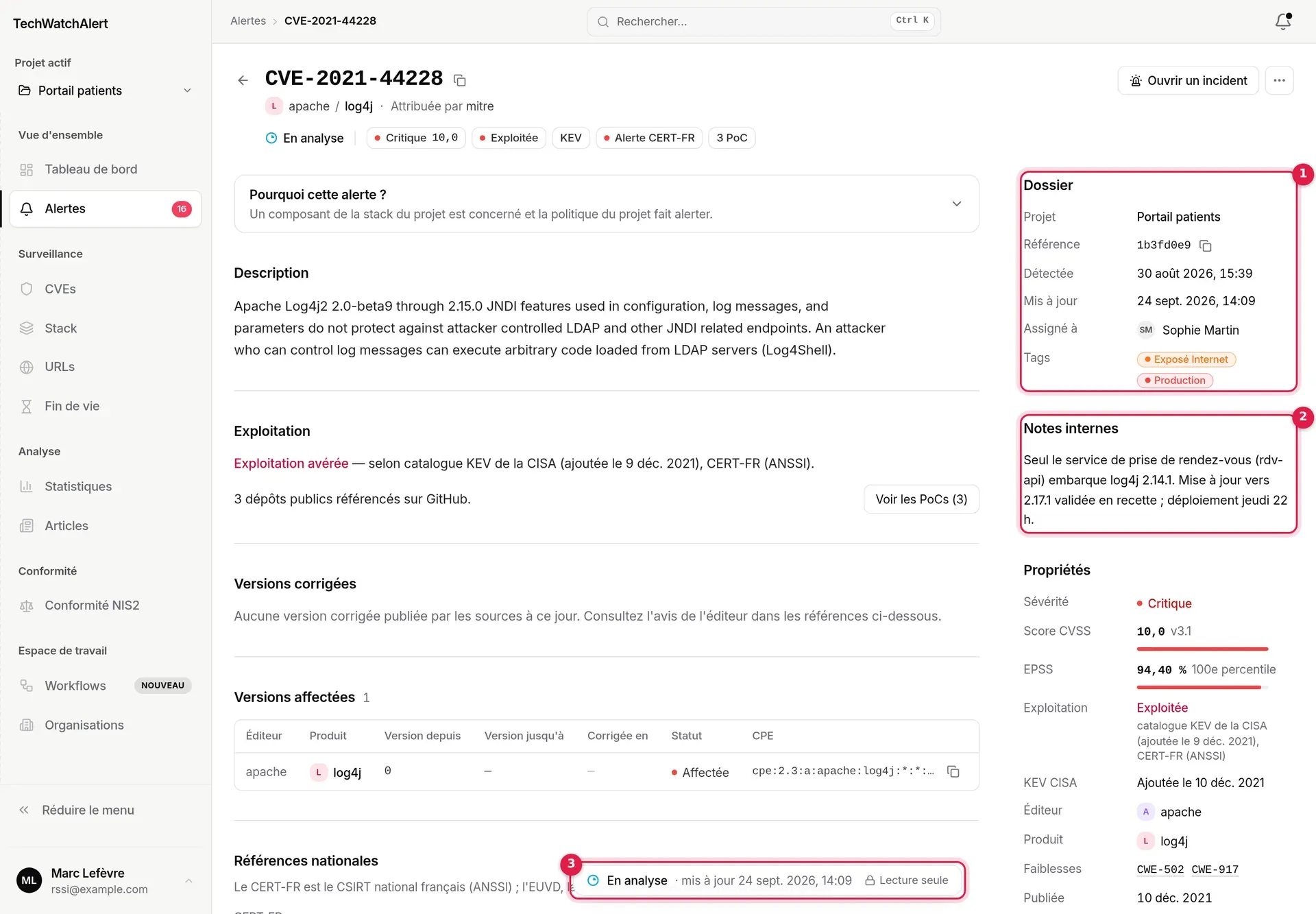Viewport: 1316px width, 914px height.
Task: Navigate to Conformité NIS2
Action: tap(105, 605)
